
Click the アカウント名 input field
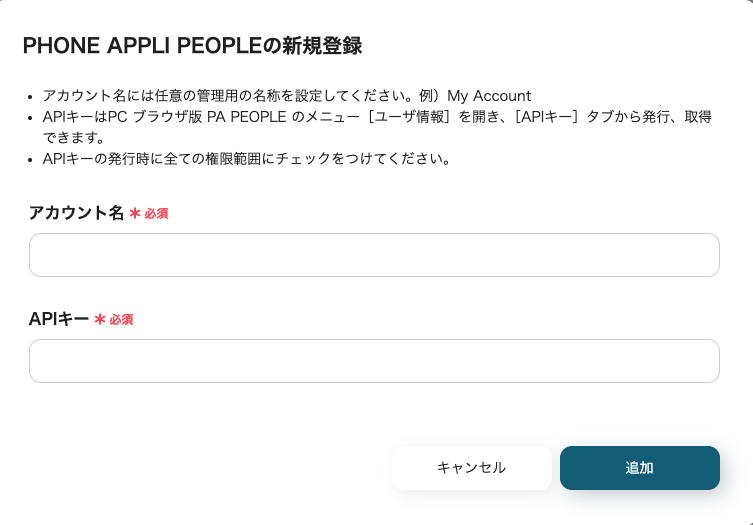coord(374,255)
